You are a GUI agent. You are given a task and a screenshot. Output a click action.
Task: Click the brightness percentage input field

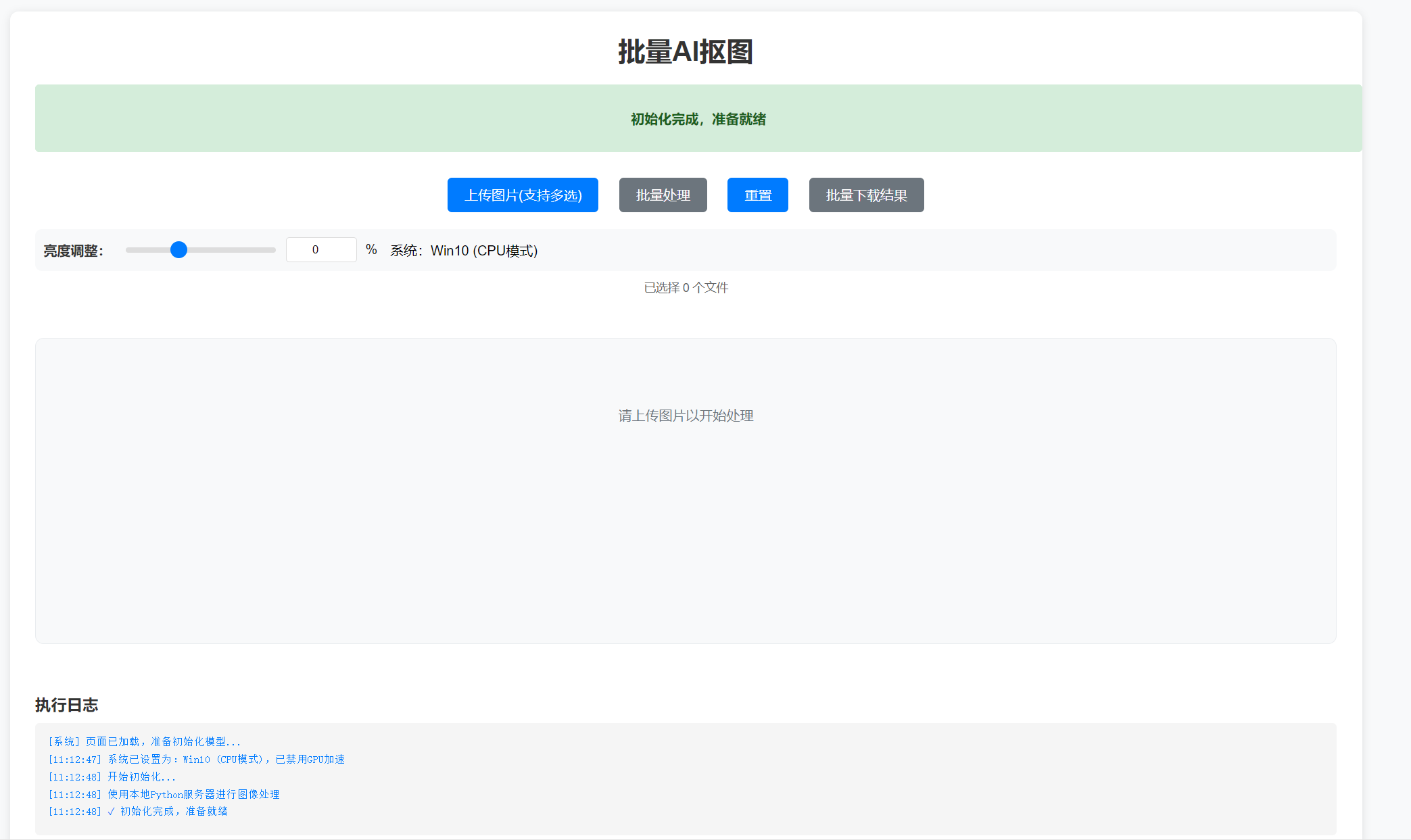point(321,249)
